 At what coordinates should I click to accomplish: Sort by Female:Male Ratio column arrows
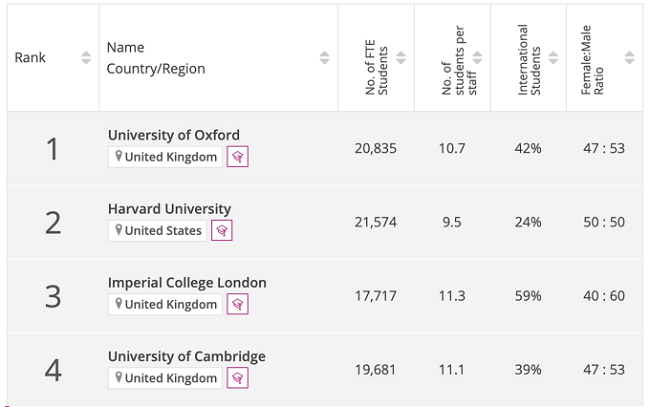pos(629,58)
